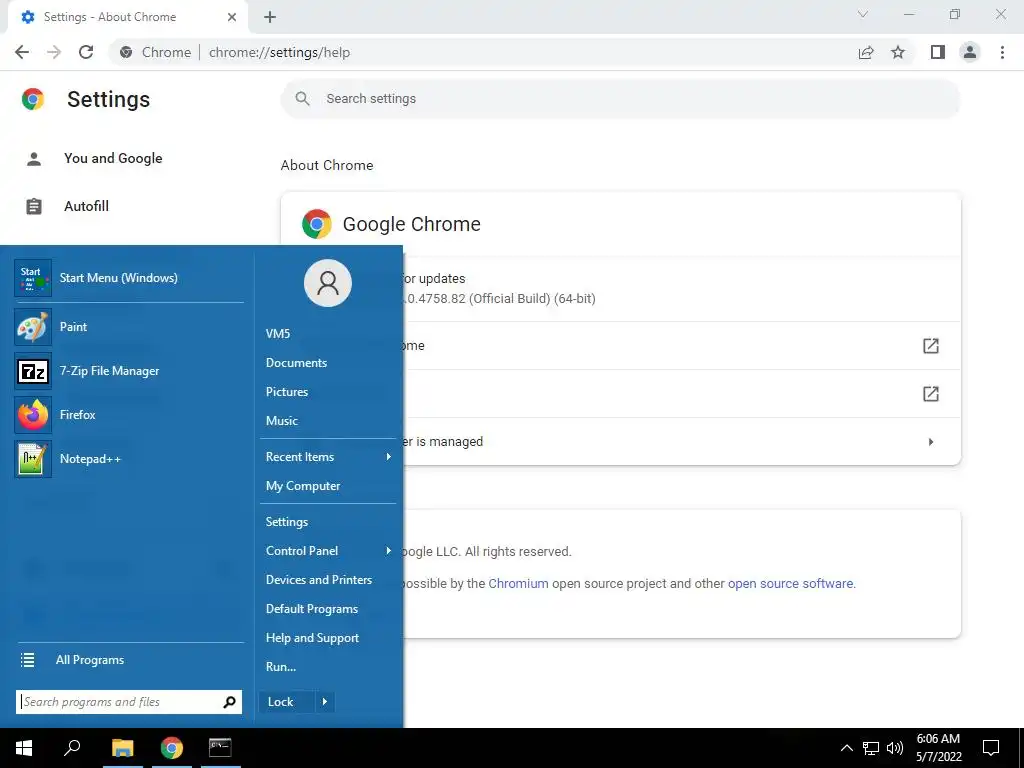Open Start Menu (Windows) entry

point(129,278)
